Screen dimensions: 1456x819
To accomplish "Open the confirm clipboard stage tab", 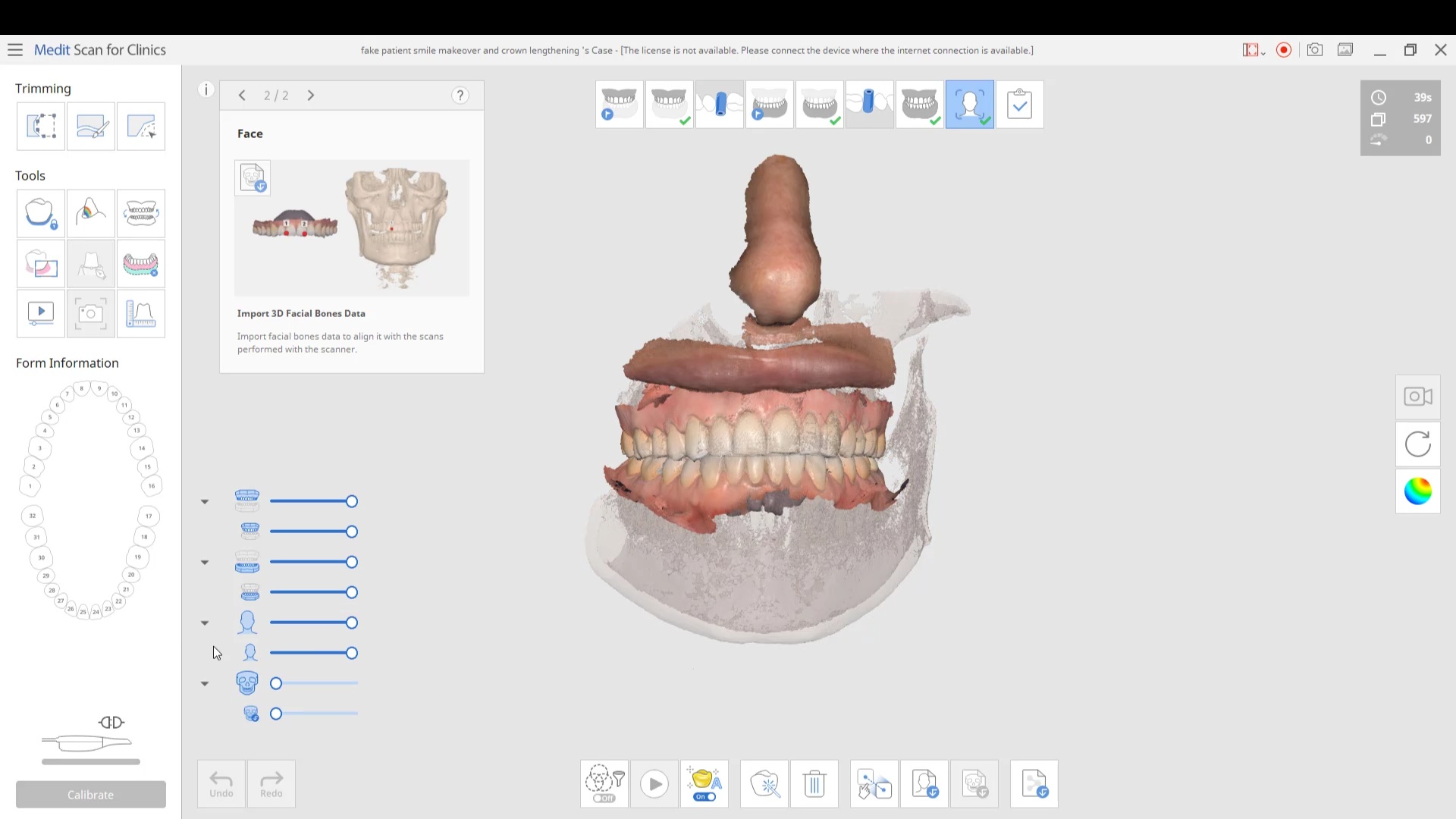I will tap(1020, 104).
